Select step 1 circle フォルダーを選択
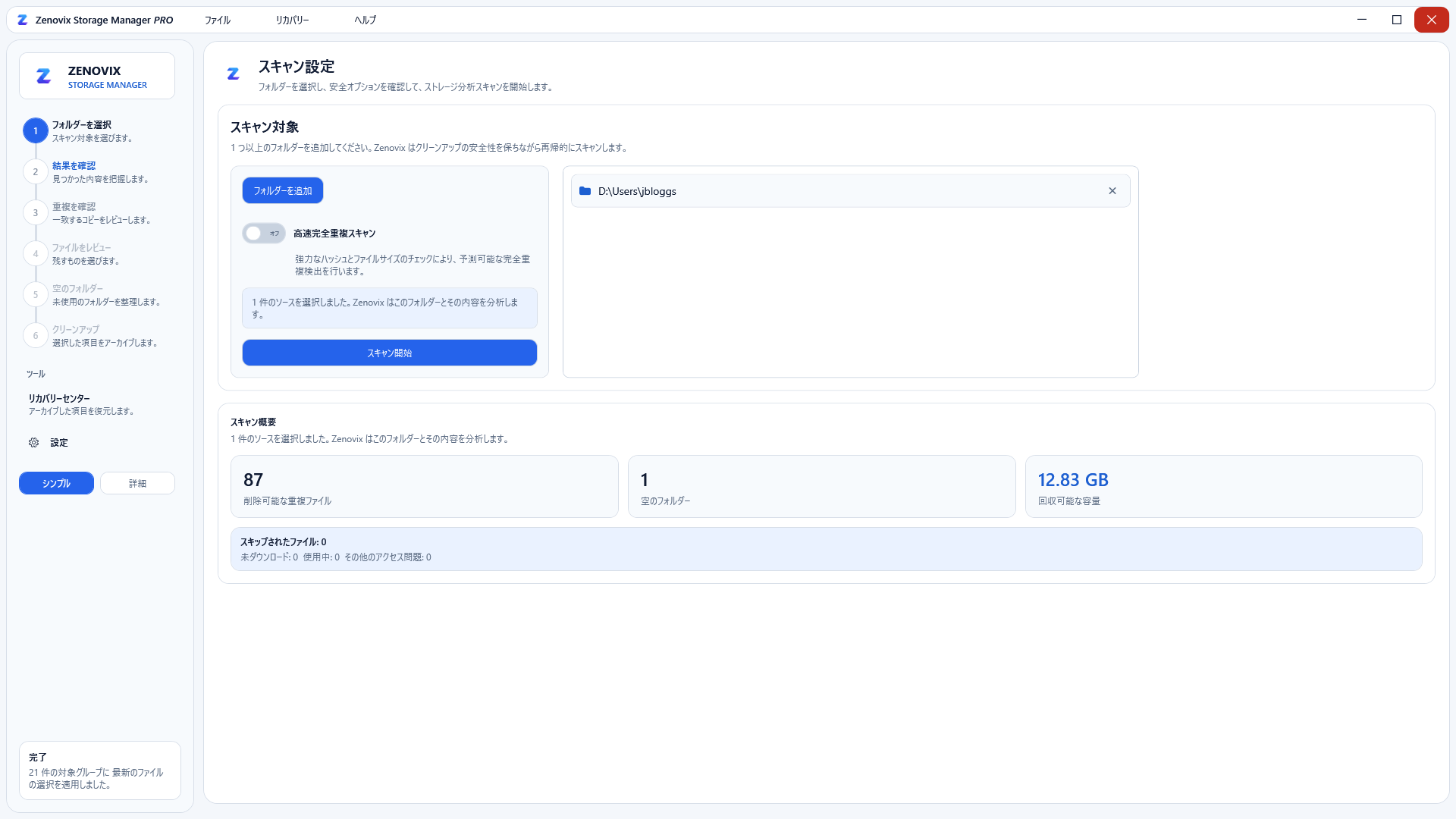Screen dimensions: 1456x819 pos(35,131)
